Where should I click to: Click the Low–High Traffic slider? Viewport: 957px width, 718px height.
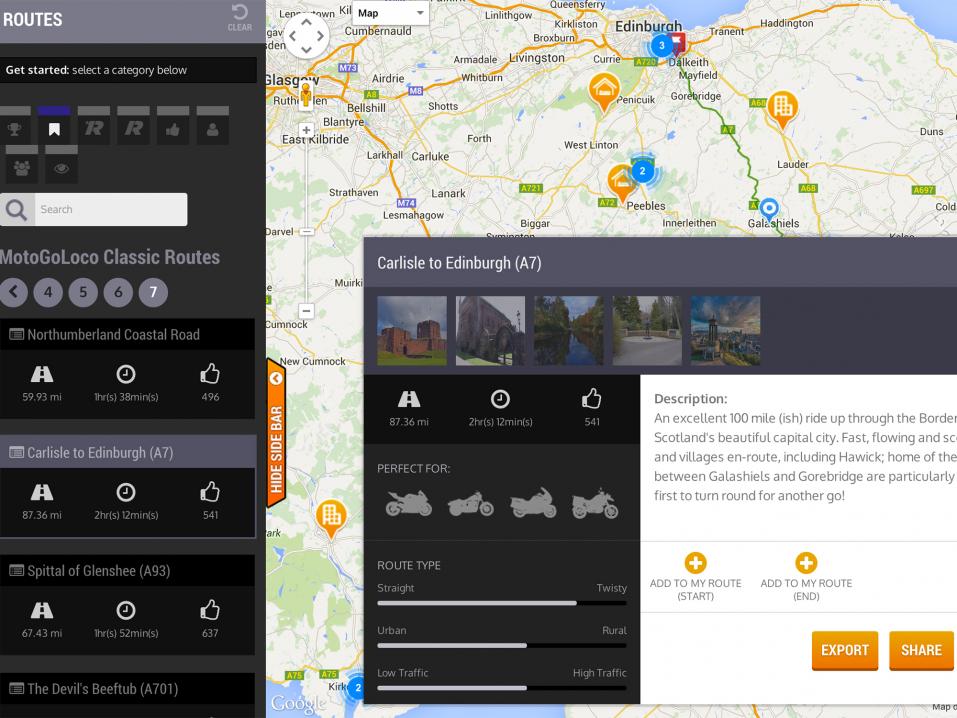[x=502, y=688]
